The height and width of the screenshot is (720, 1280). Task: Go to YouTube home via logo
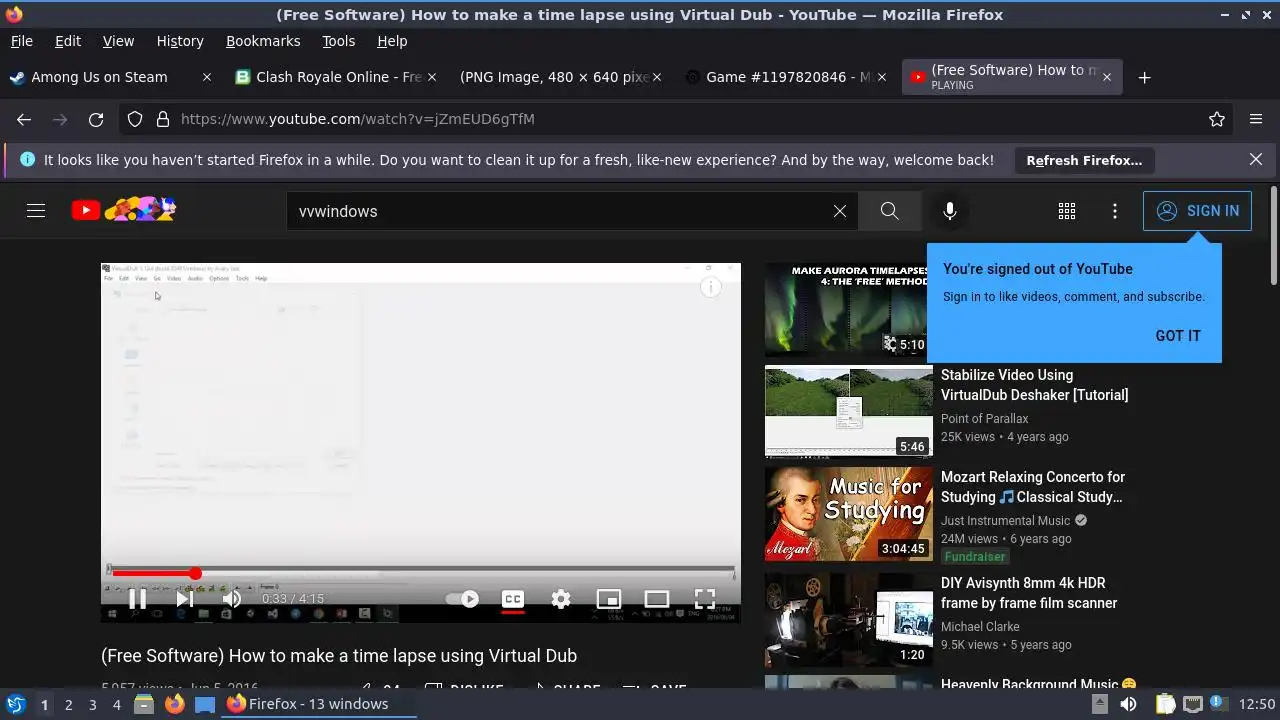point(124,210)
